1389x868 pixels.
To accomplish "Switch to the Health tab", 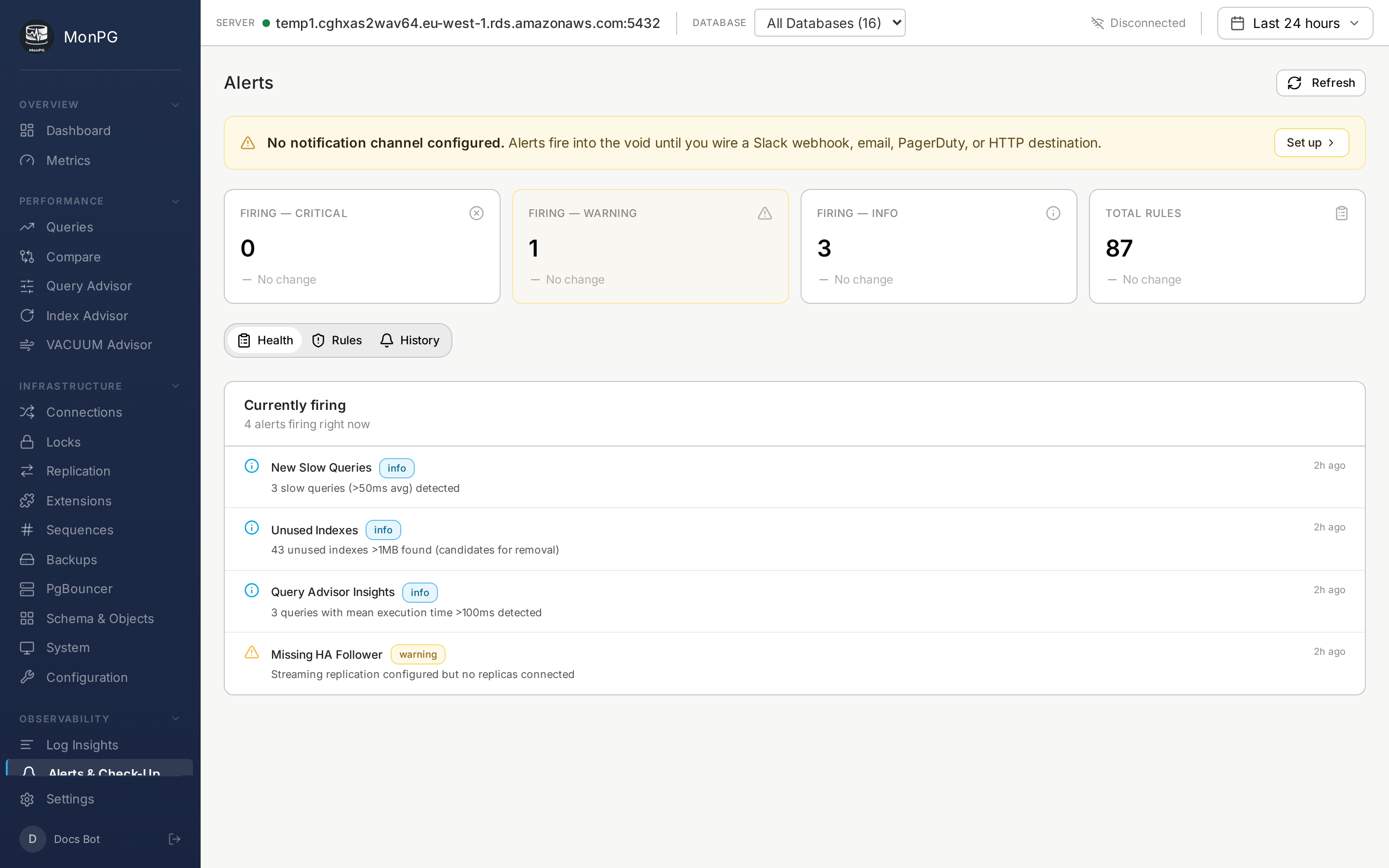I will pyautogui.click(x=265, y=340).
